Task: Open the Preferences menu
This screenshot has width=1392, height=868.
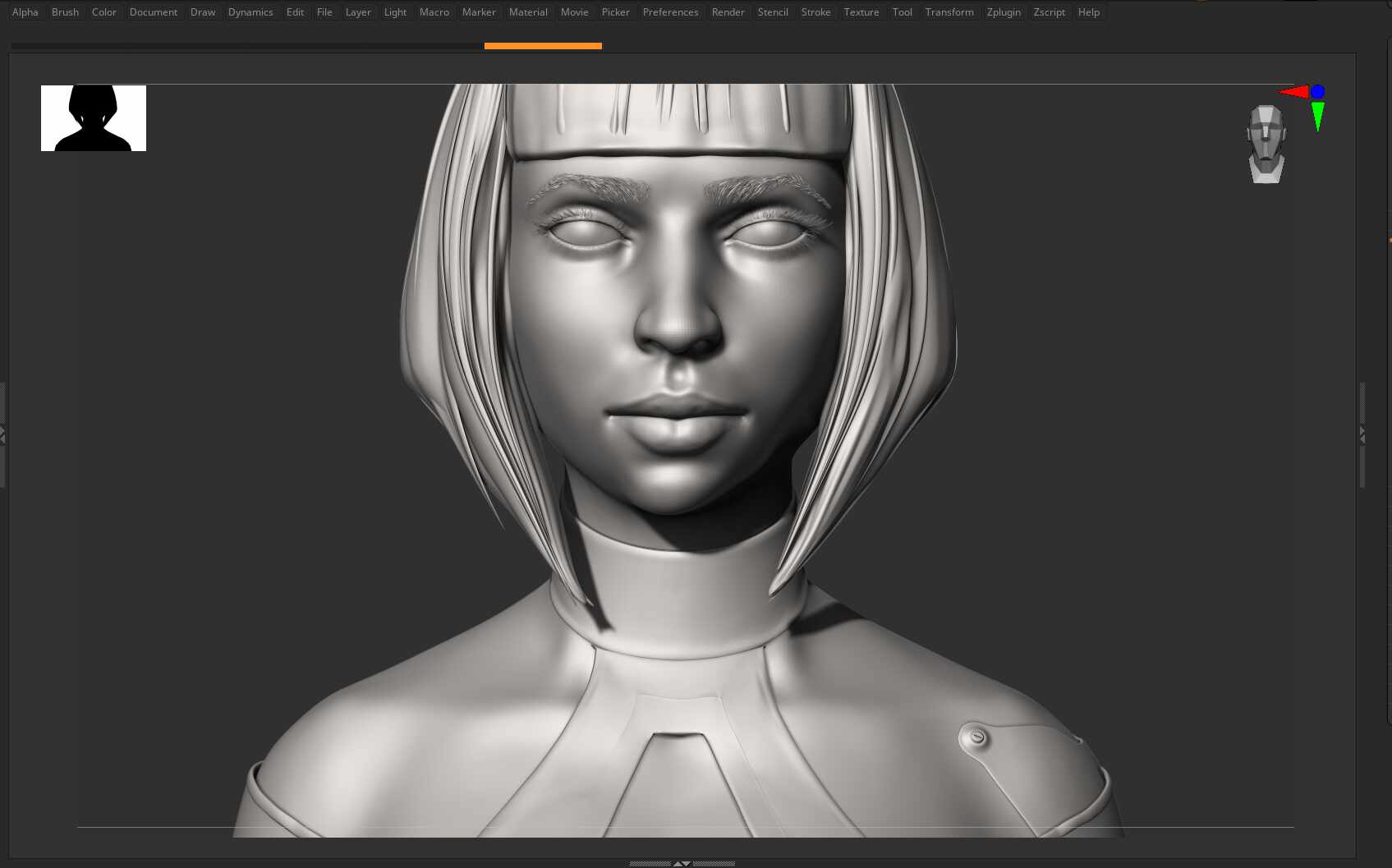Action: pyautogui.click(x=670, y=12)
